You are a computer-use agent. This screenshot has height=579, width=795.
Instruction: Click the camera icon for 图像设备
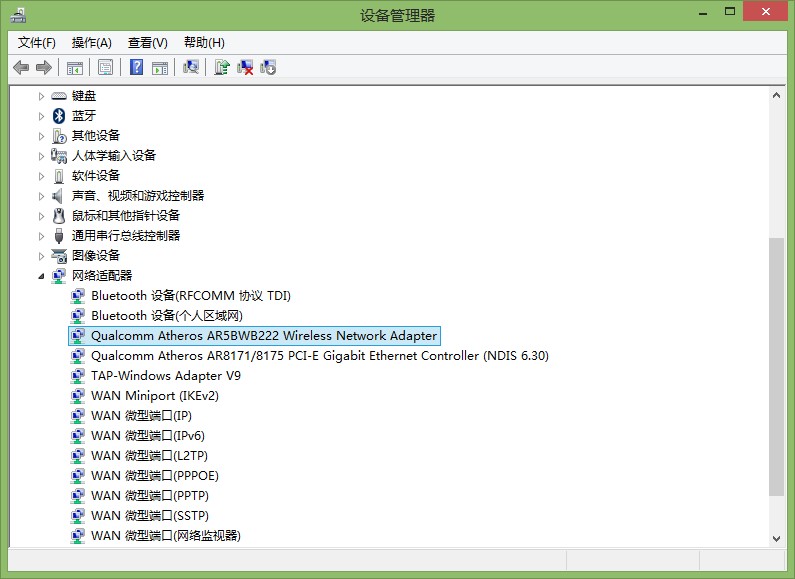pyautogui.click(x=59, y=256)
